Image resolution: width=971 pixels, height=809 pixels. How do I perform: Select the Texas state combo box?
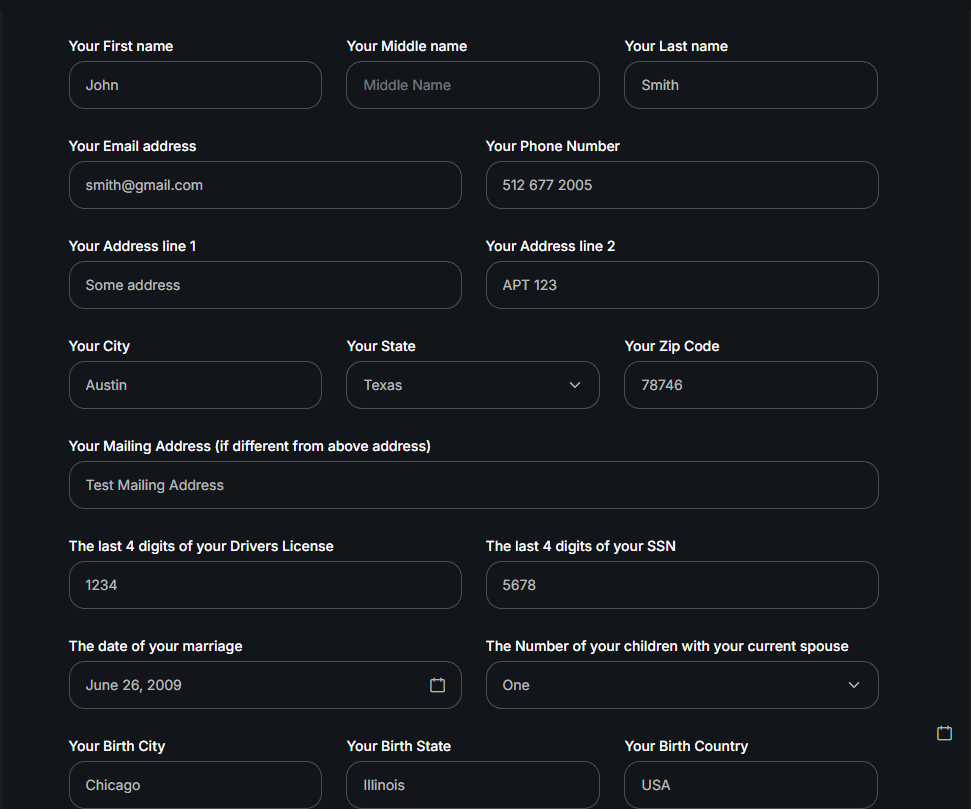472,385
